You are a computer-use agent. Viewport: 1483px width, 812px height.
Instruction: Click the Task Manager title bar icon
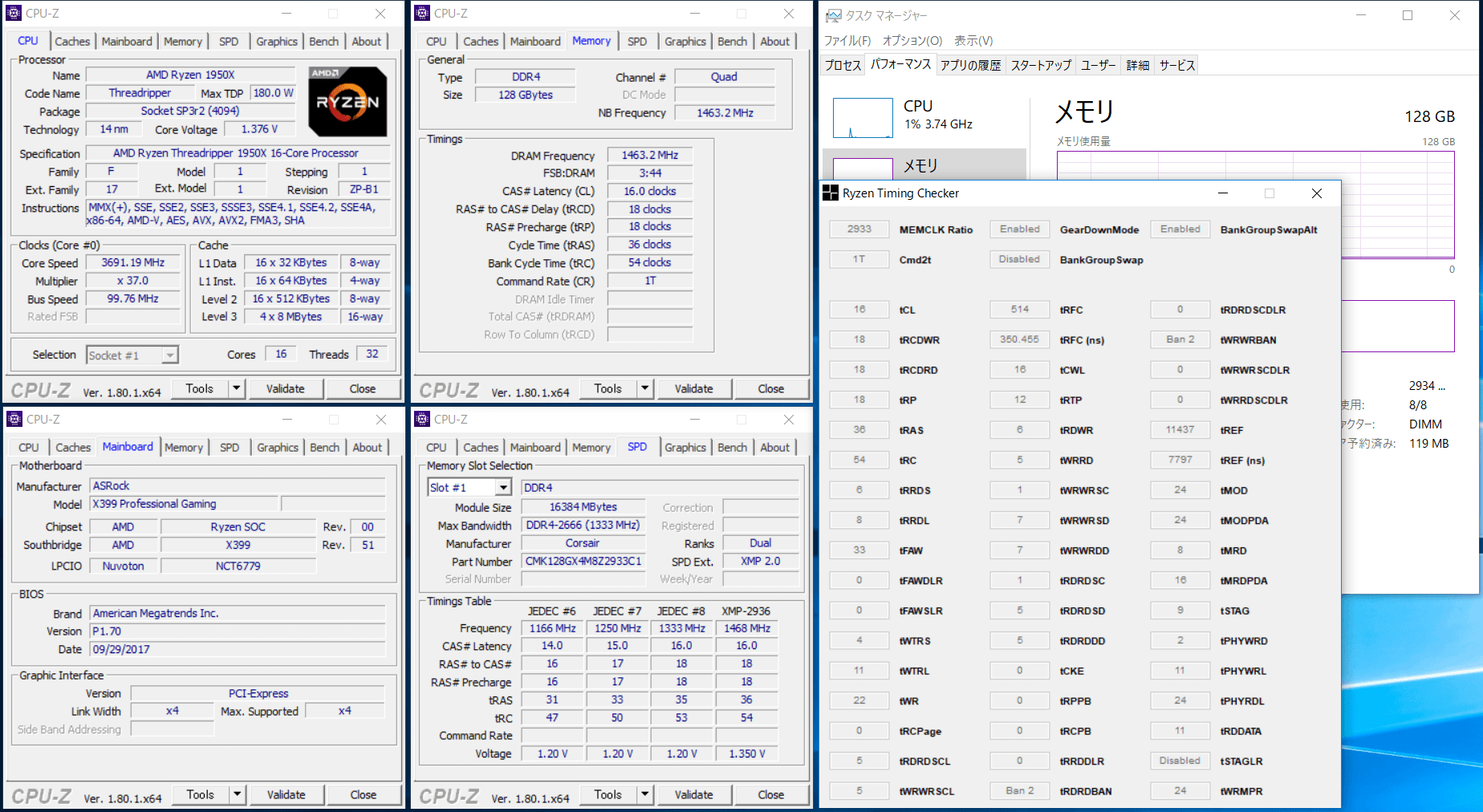point(834,15)
